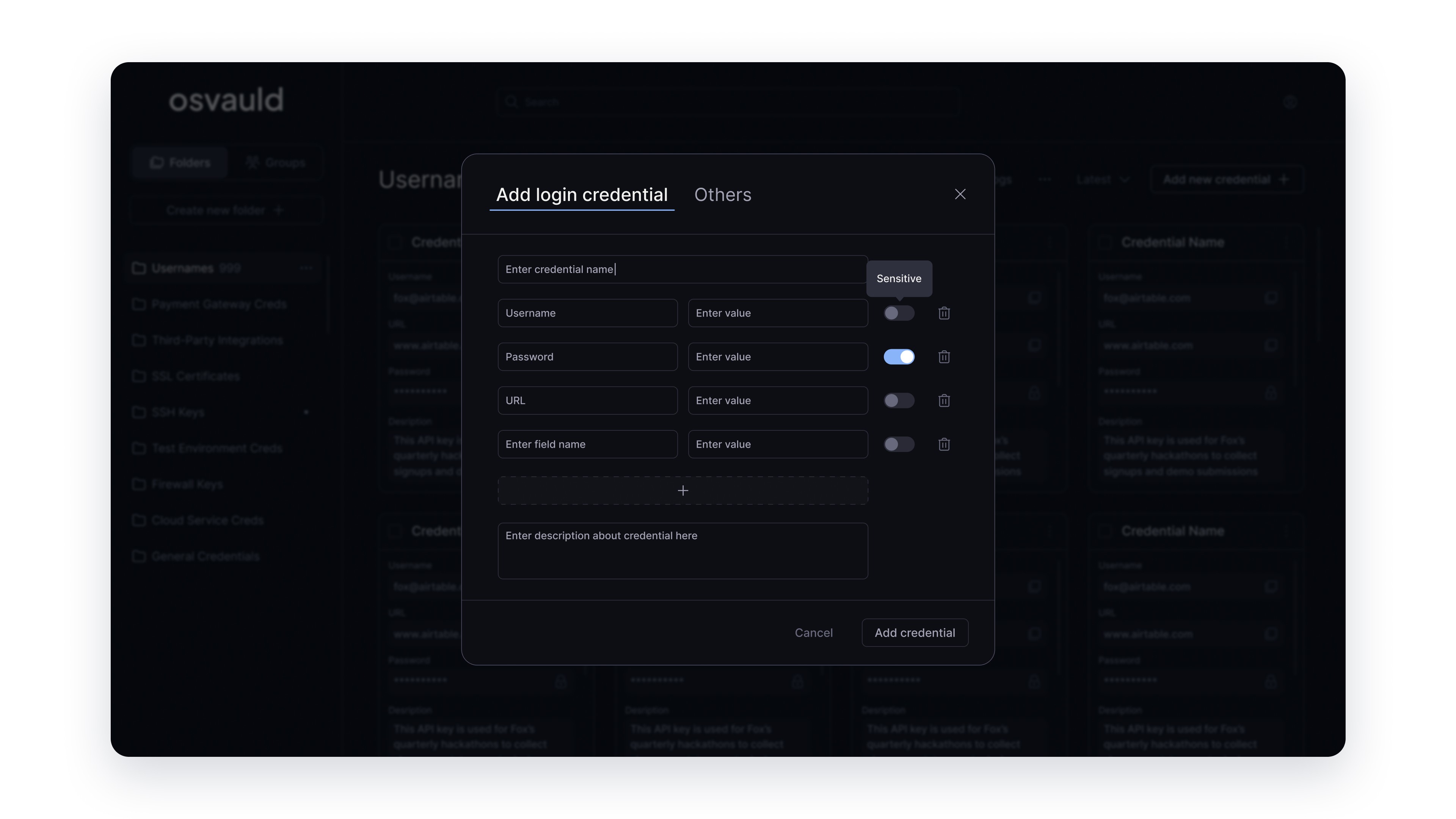Delete the empty custom field row
This screenshot has width=1456, height=819.
pyautogui.click(x=944, y=444)
